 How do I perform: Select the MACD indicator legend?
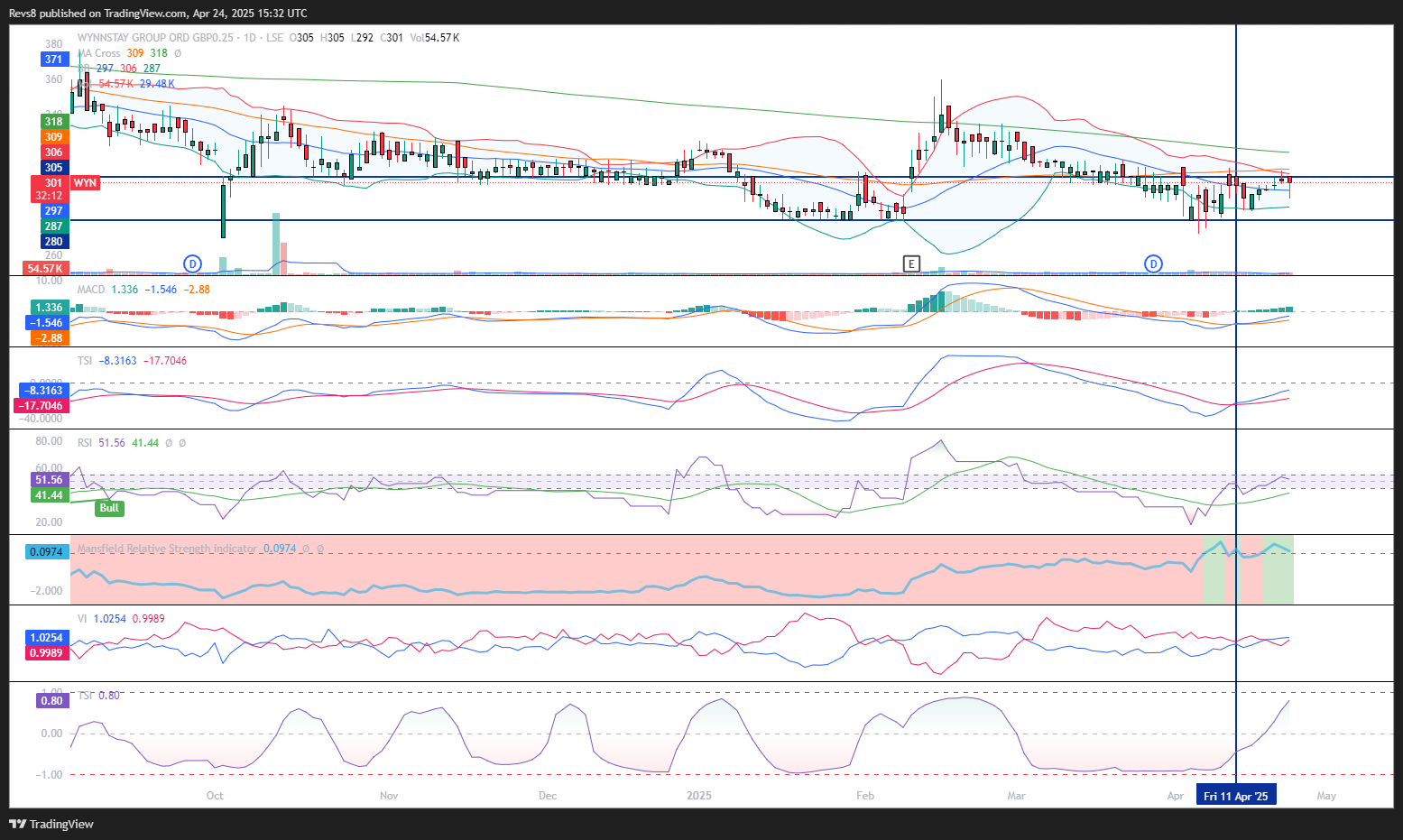(x=91, y=290)
